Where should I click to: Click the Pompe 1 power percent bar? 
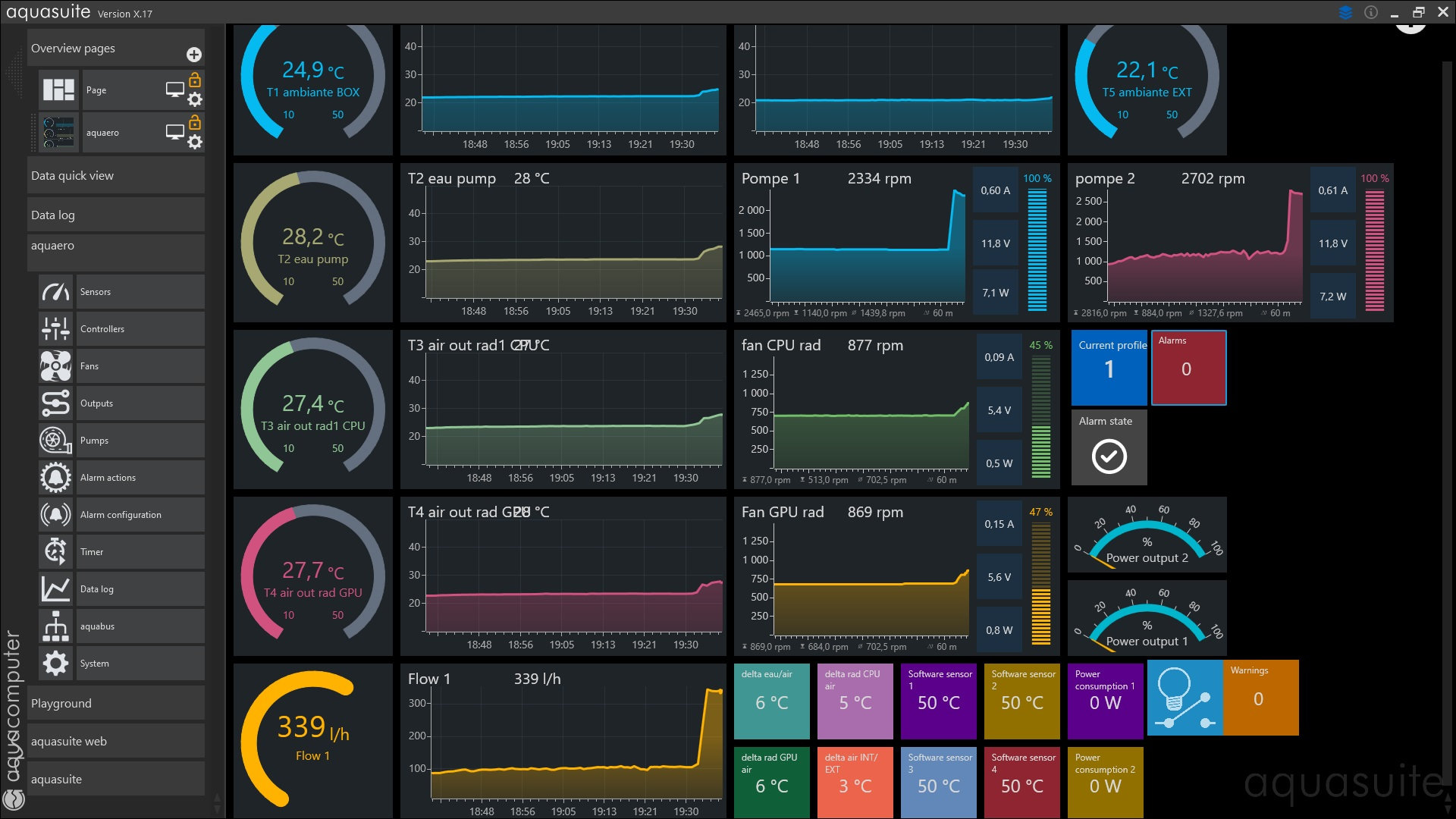coord(1037,249)
